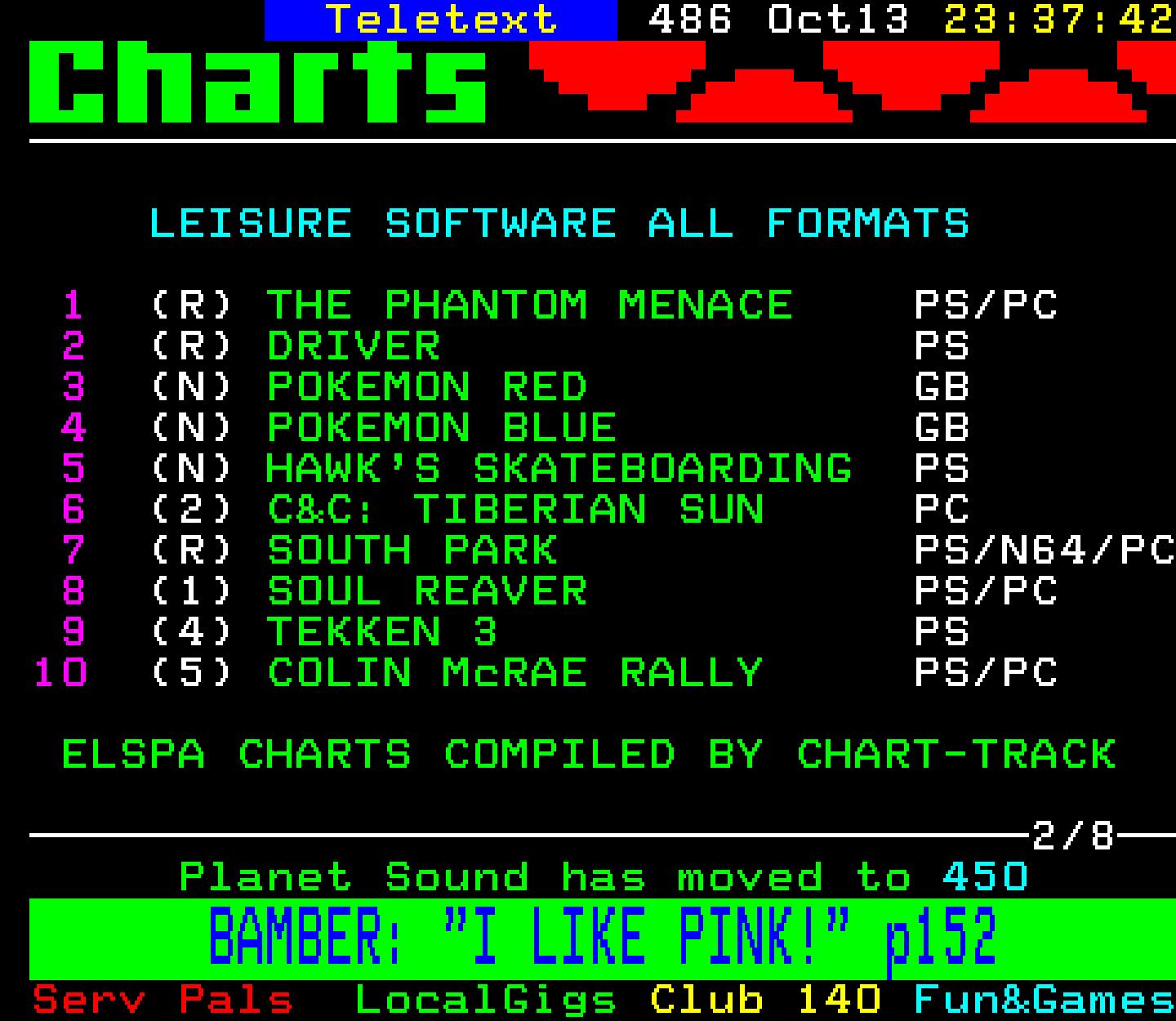Click the BAMBER "I LIKE PINK!" p152 banner
Image resolution: width=1176 pixels, height=1021 pixels.
[602, 939]
